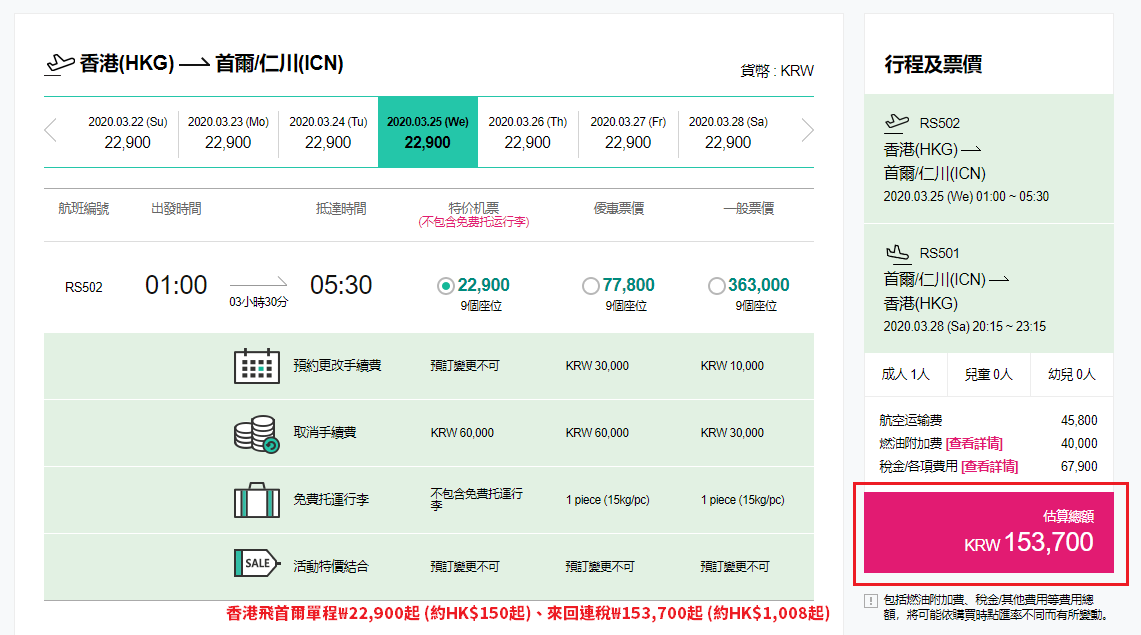Viewport: 1141px width, 635px height.
Task: Click arrival time 05:30
Action: [341, 285]
